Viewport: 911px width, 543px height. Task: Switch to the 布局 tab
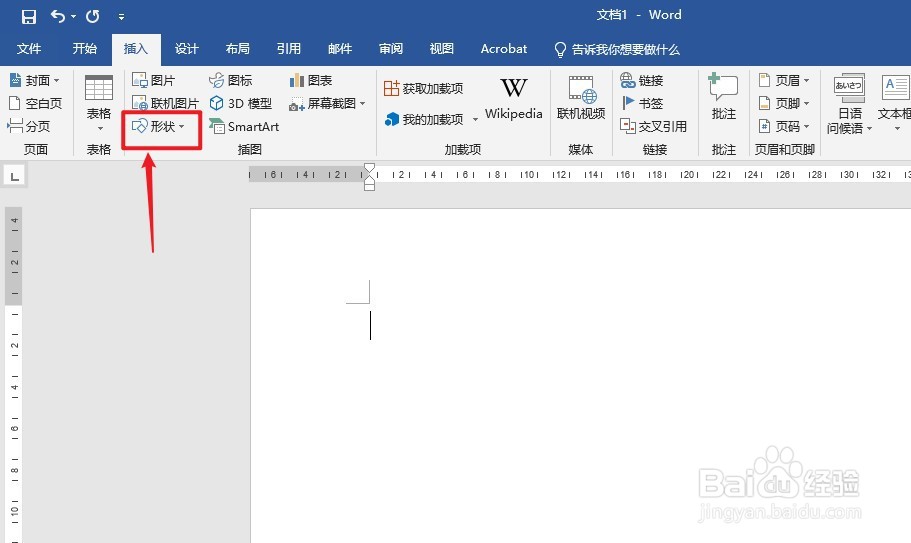pos(238,49)
